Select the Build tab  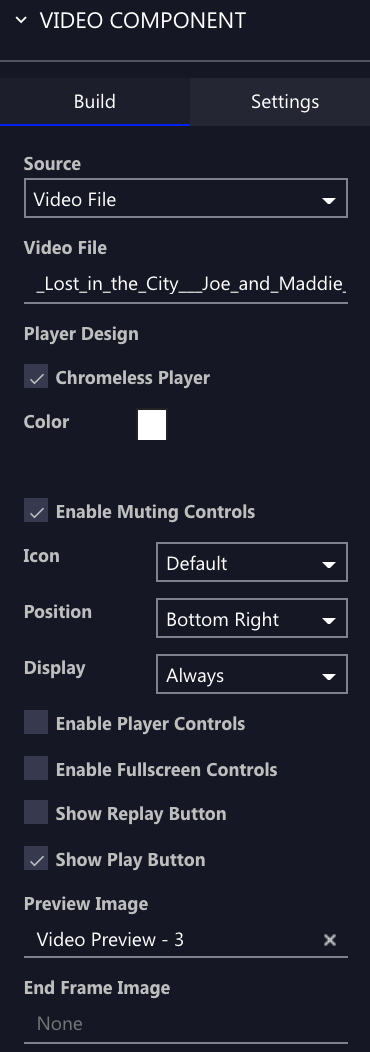click(95, 102)
